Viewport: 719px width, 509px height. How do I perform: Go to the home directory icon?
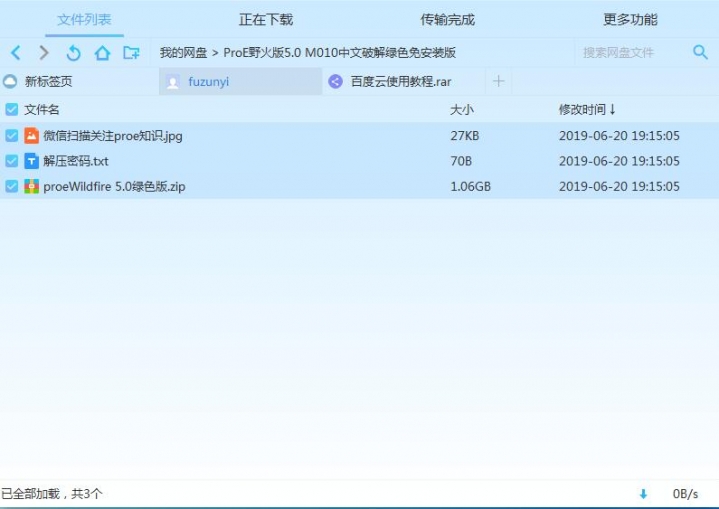point(102,53)
